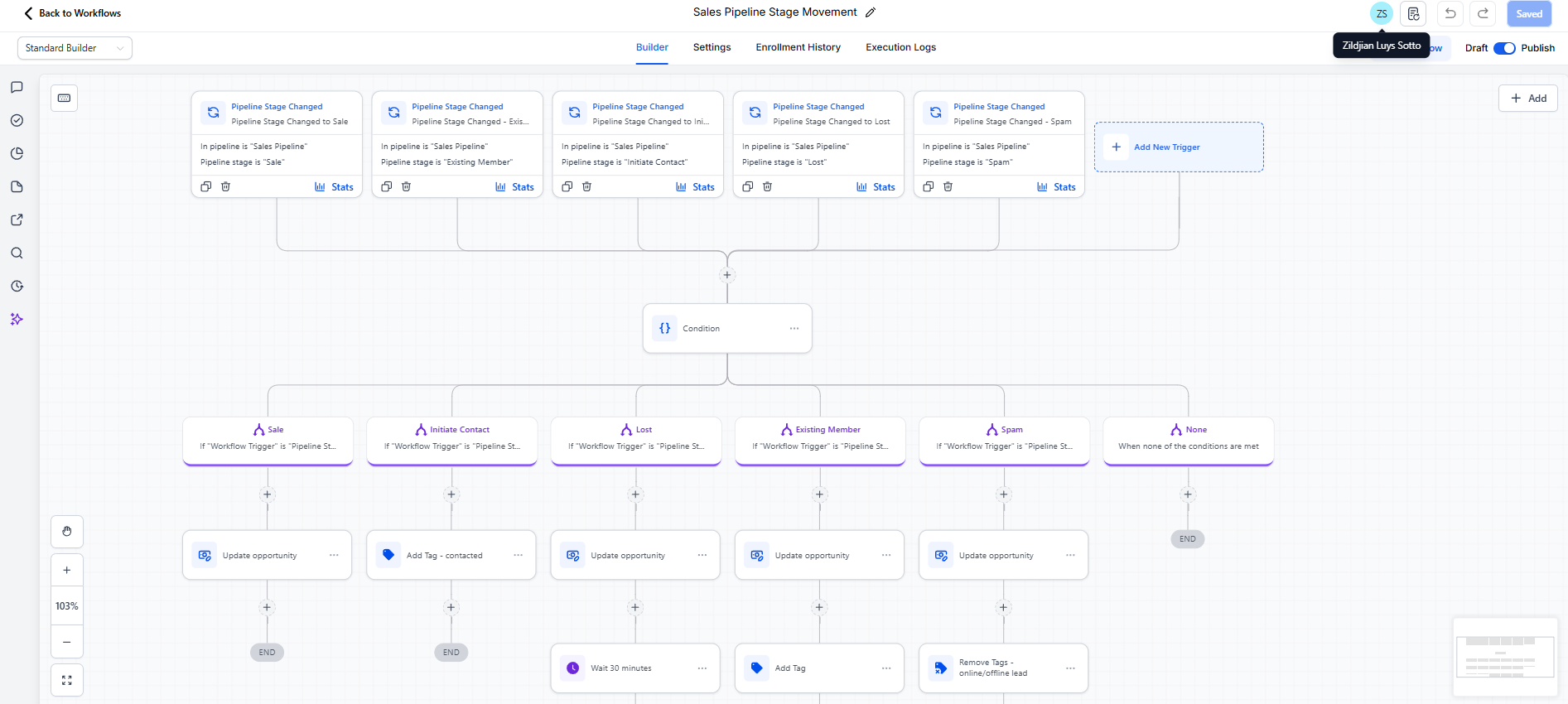Delete the 'Changed to Sale' trigger
1568x704 pixels.
point(225,186)
